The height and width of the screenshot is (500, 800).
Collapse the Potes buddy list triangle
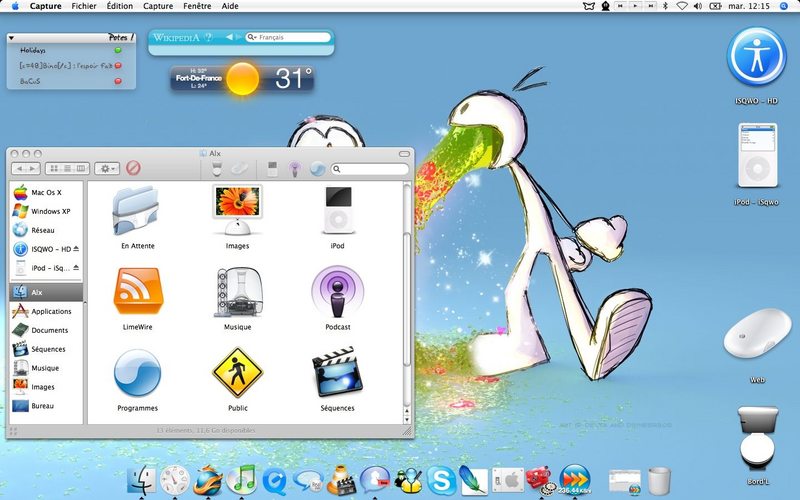[x=11, y=38]
